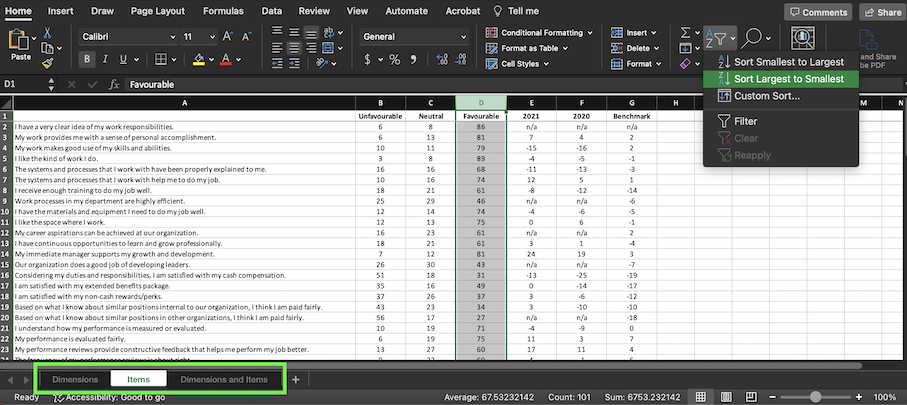Toggle Bold formatting
The image size is (907, 405).
89,59
